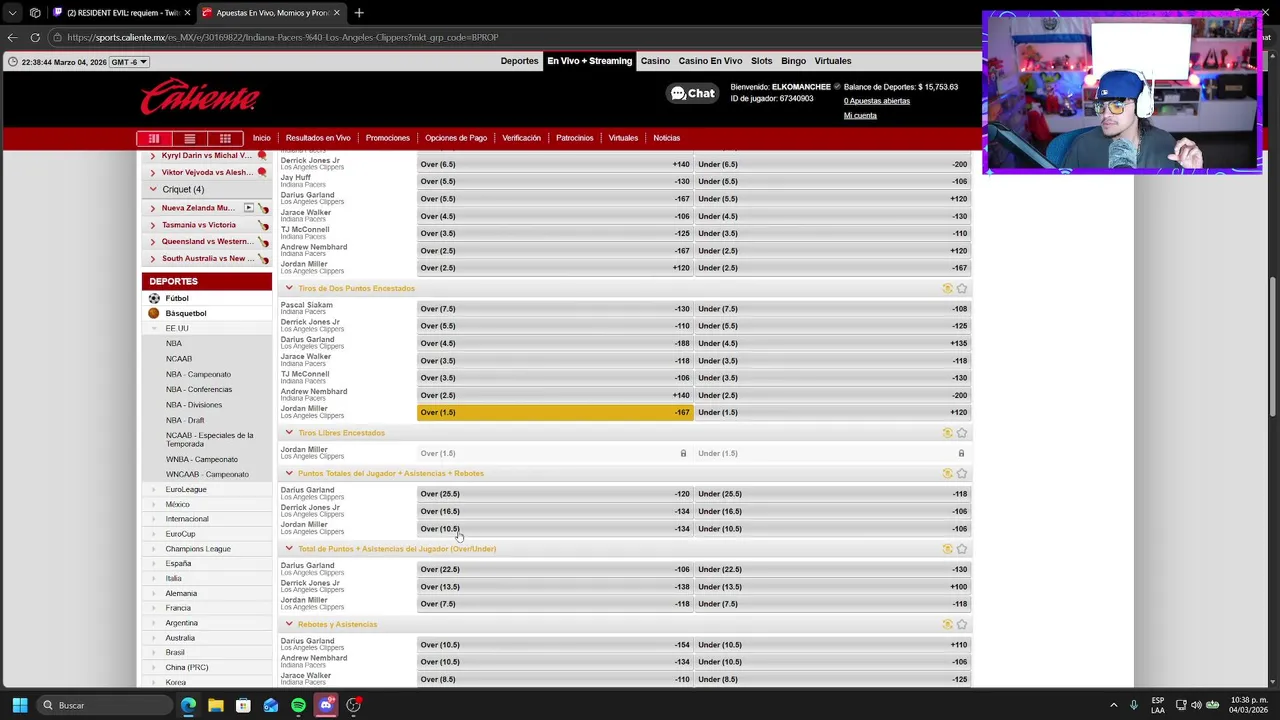Collapse Tiros Libres Encestados section
Image resolution: width=1280 pixels, height=720 pixels.
(289, 433)
